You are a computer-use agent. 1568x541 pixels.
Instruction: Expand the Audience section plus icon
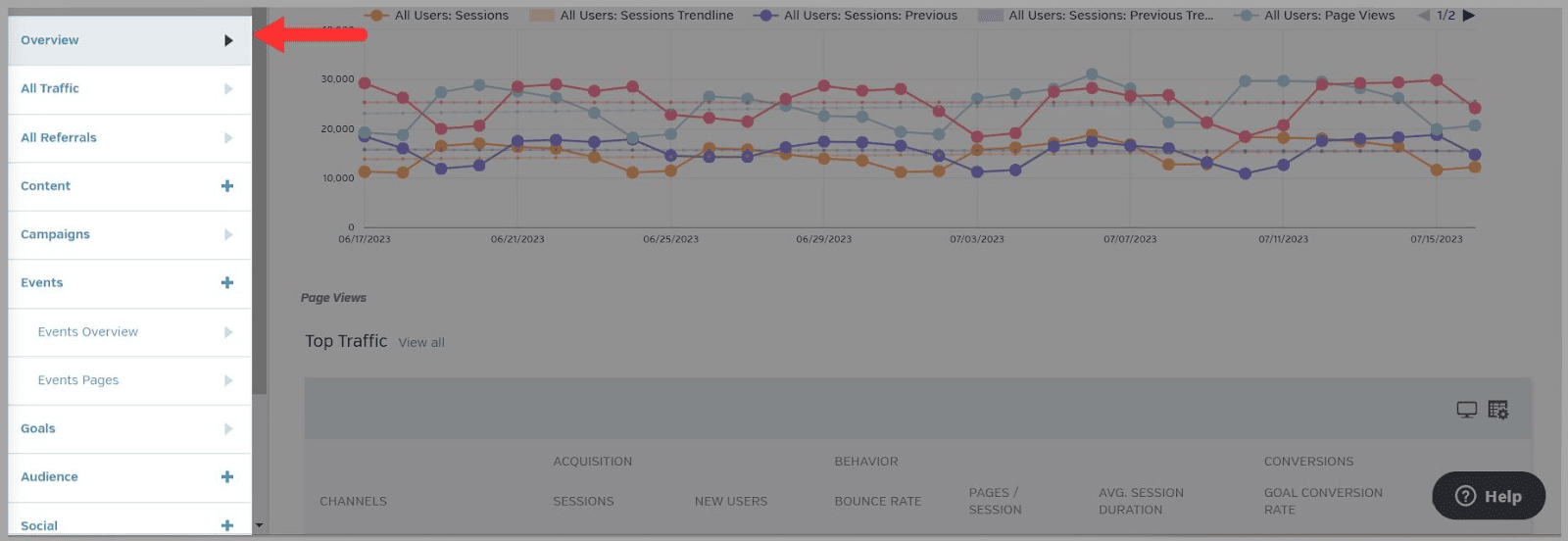[227, 477]
